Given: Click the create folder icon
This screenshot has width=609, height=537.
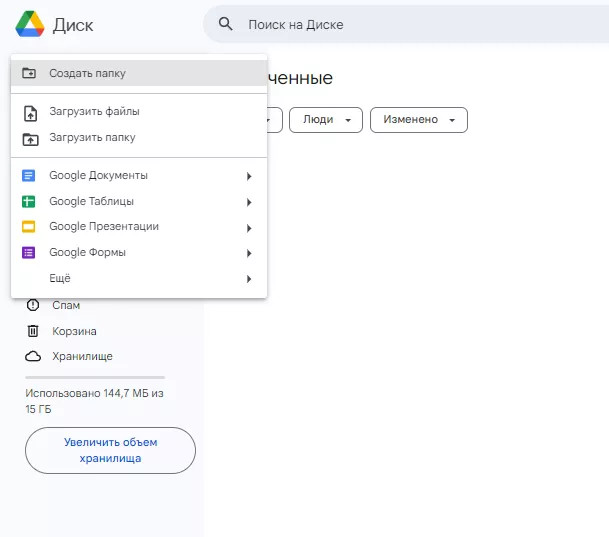Looking at the screenshot, I should click(29, 73).
